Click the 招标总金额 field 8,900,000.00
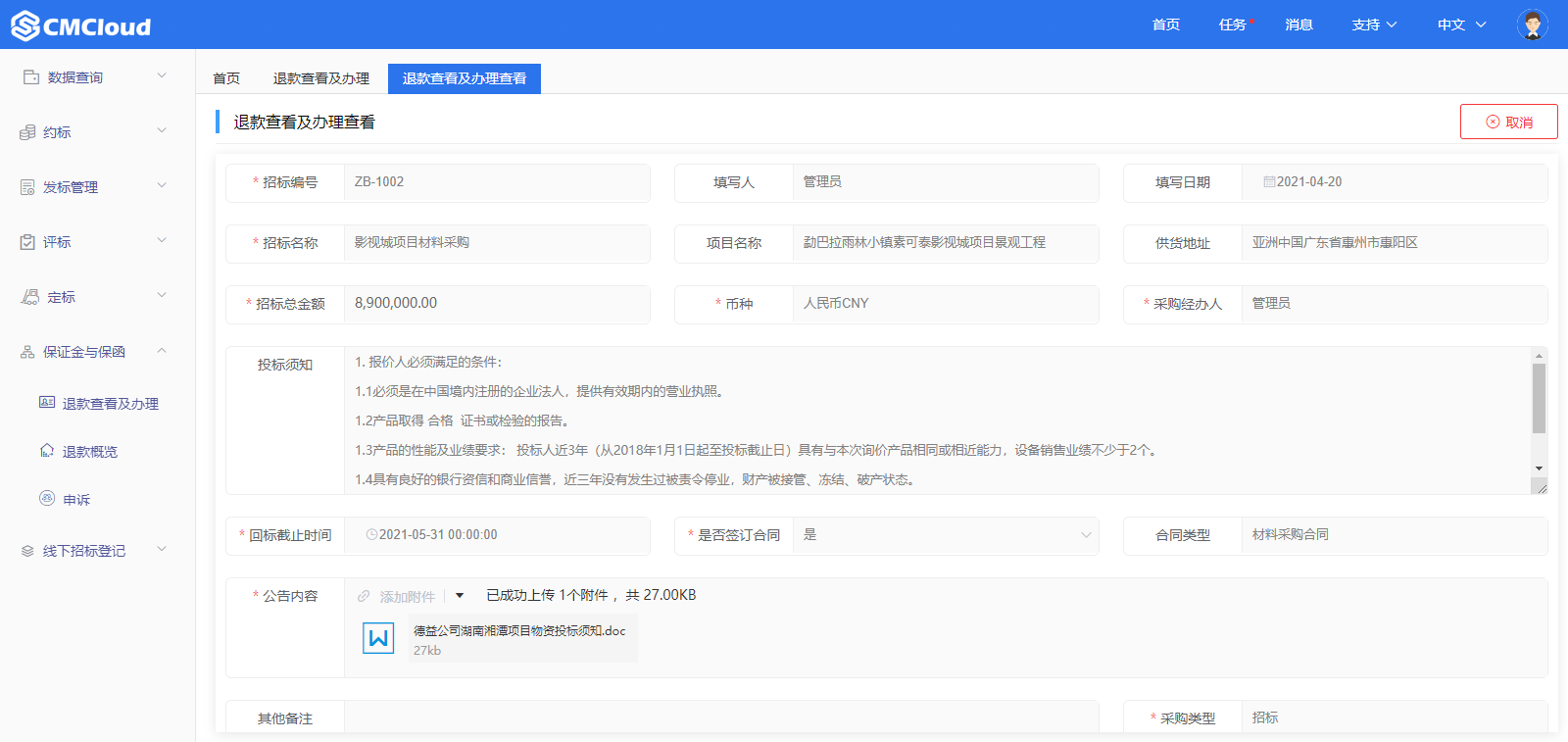The image size is (1568, 742). pyautogui.click(x=497, y=304)
